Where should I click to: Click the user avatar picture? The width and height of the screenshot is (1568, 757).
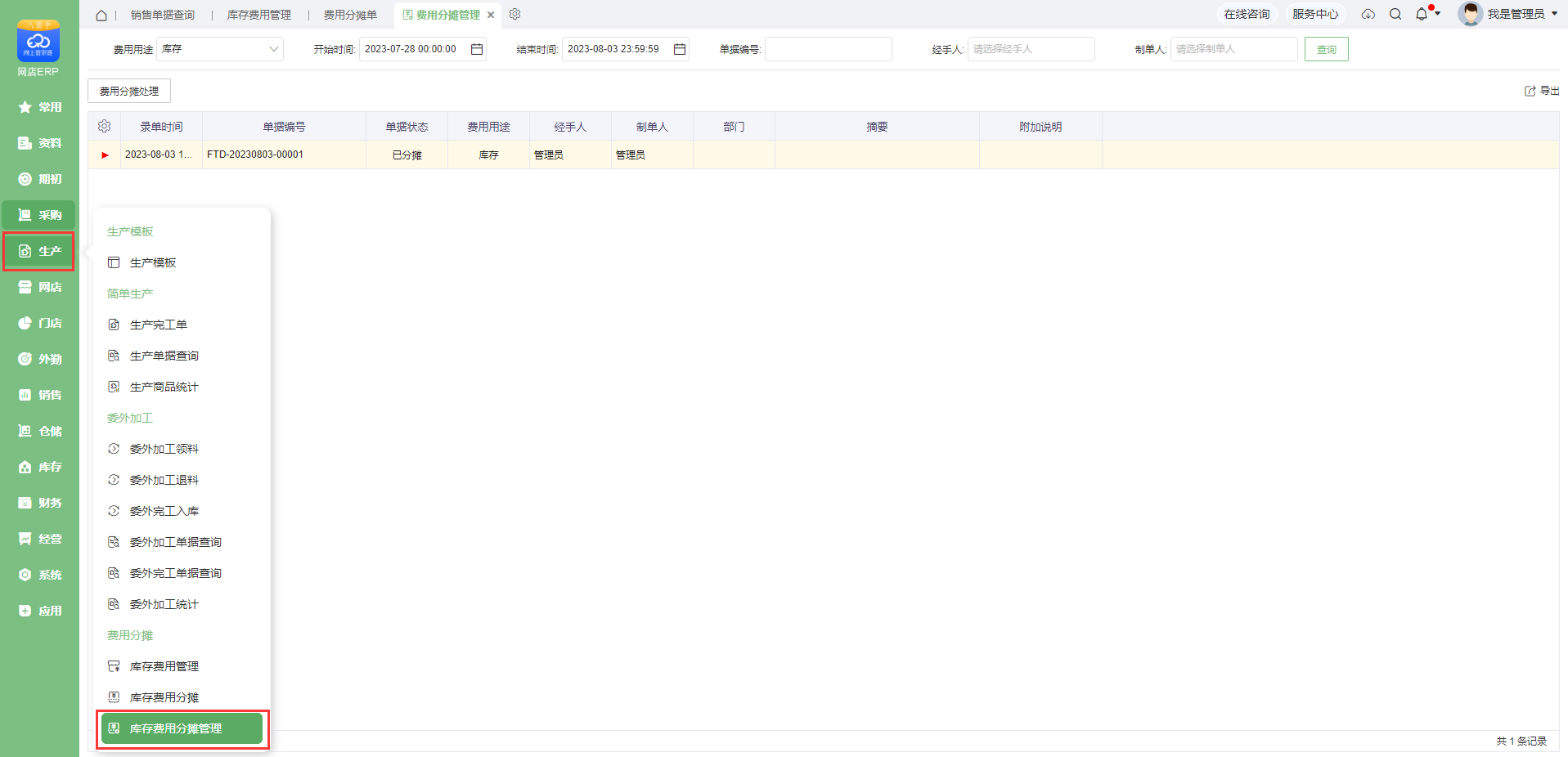1470,14
